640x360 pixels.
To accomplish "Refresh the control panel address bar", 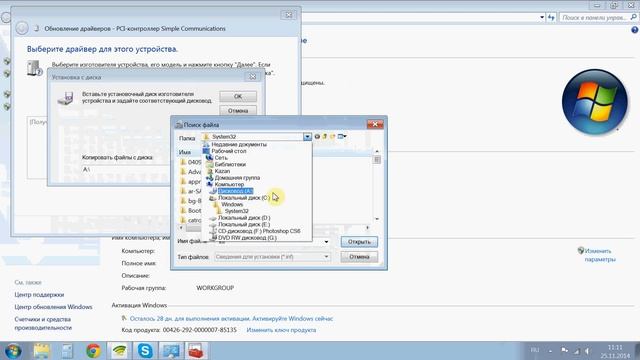I will click(x=551, y=18).
